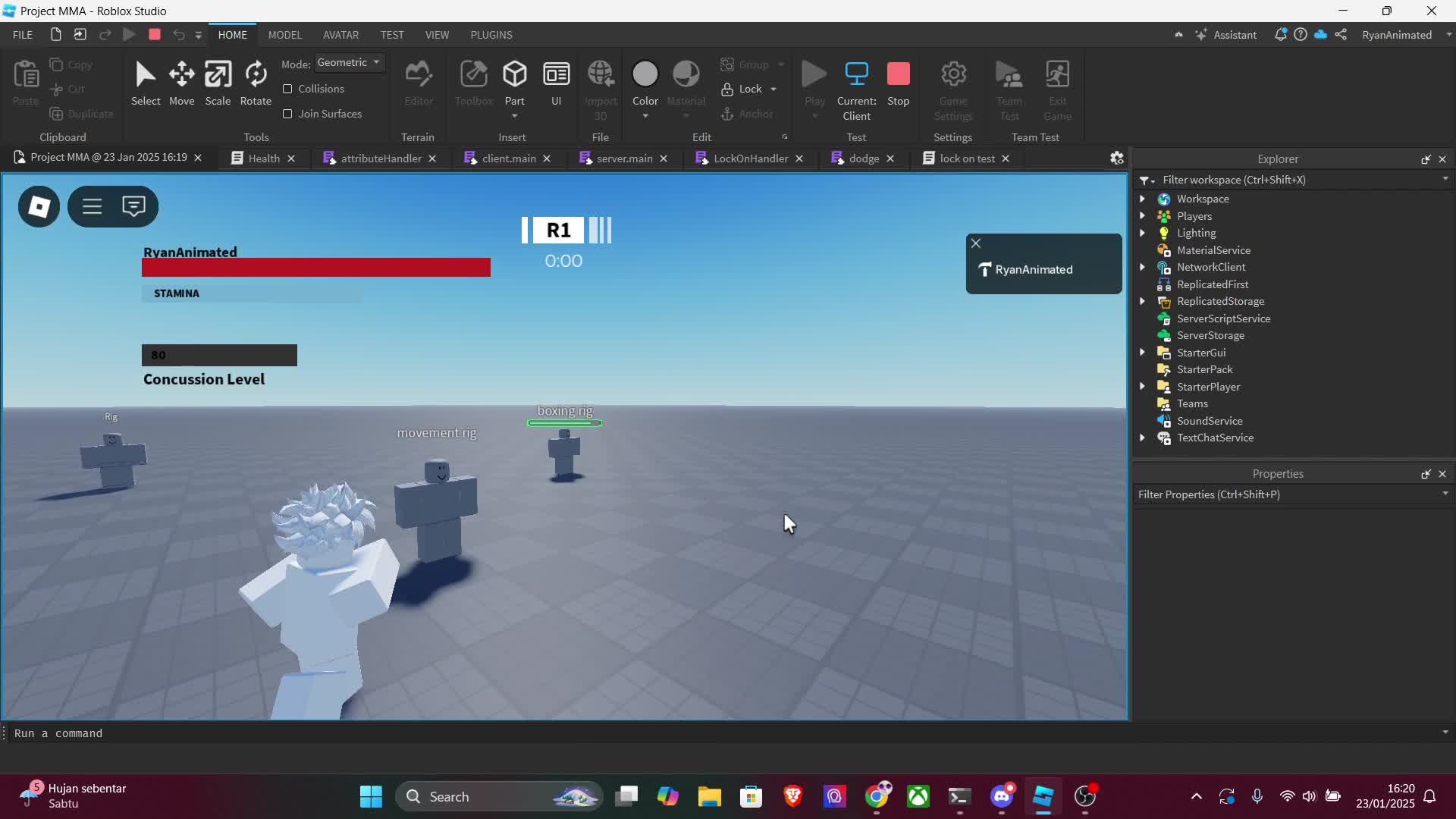Stop the running test session
1456x819 pixels.
tap(898, 83)
